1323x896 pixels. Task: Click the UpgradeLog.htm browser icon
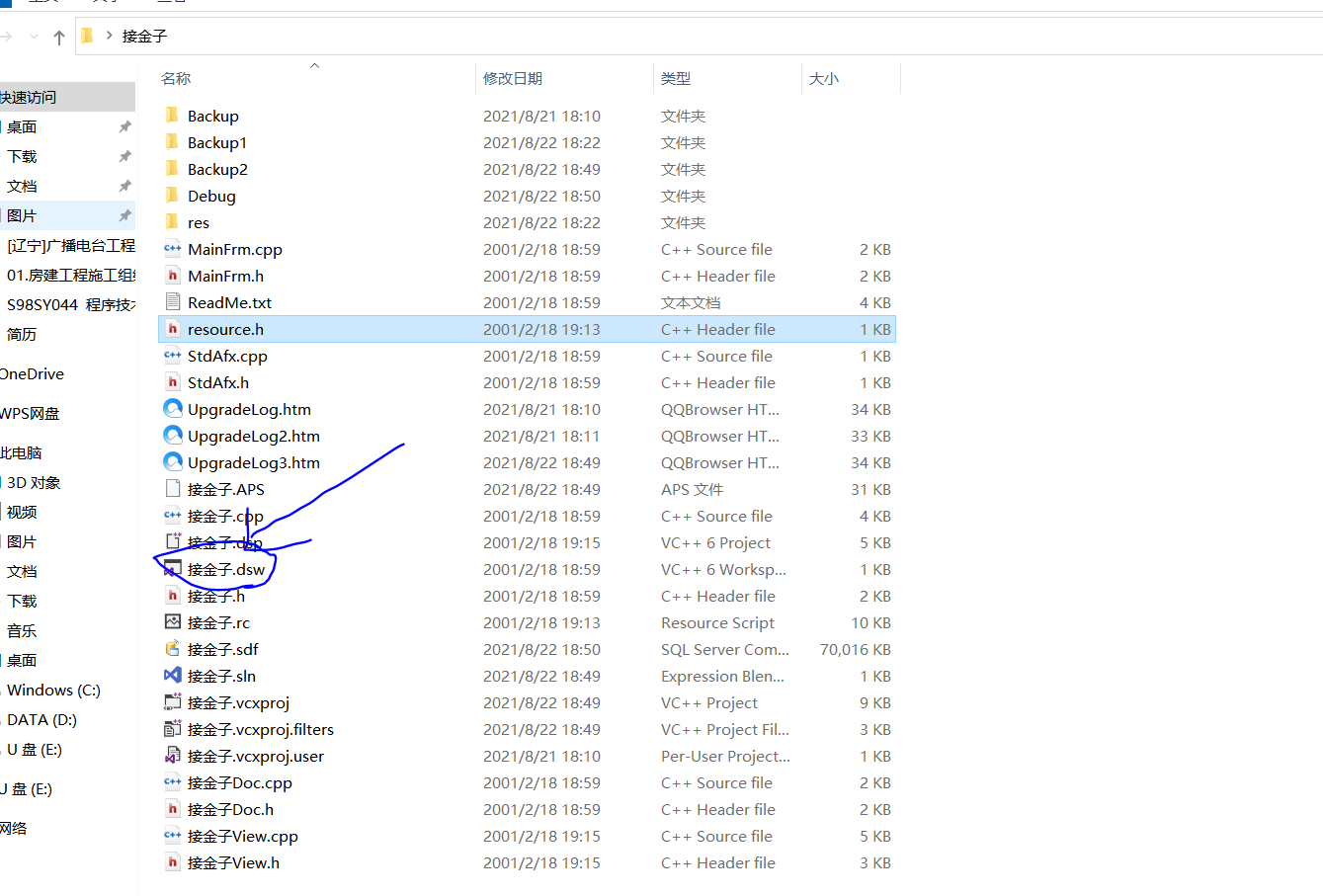pyautogui.click(x=172, y=409)
